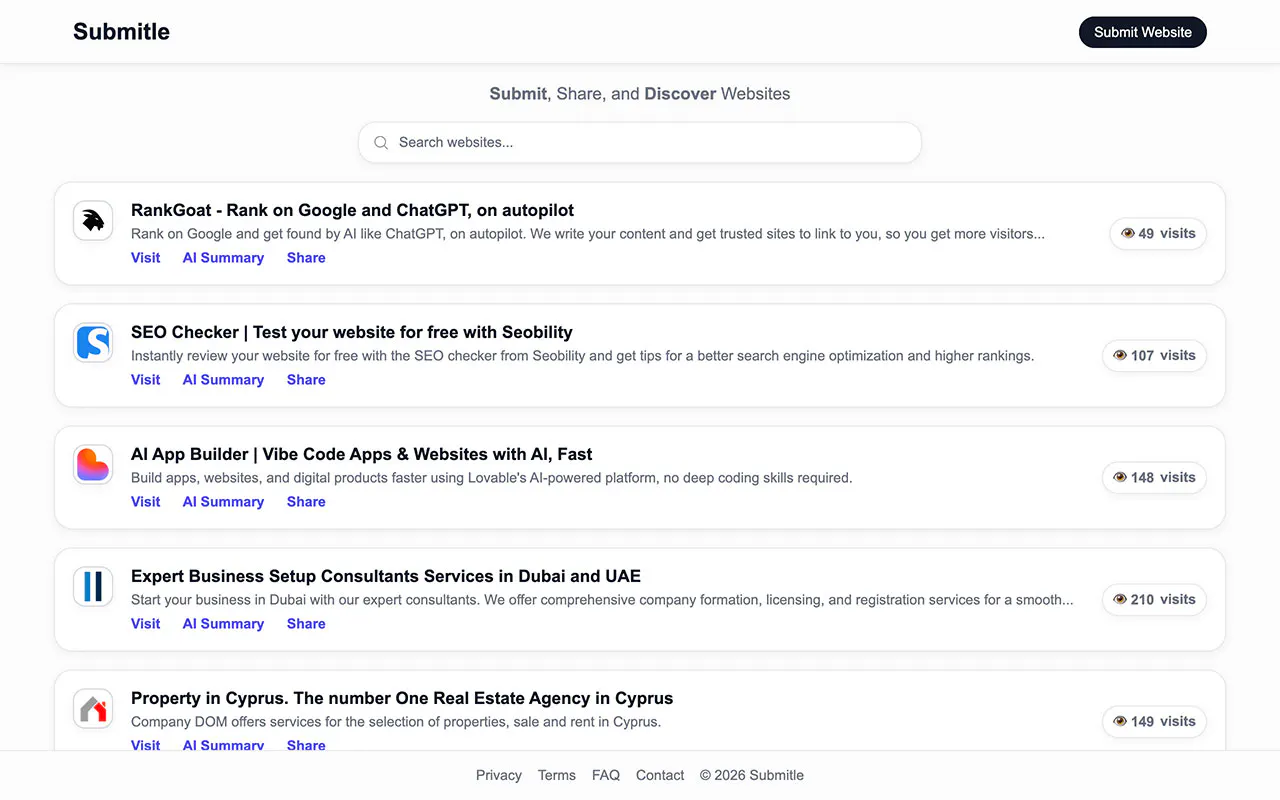Click the SEO Checker Seobility title

tap(352, 332)
